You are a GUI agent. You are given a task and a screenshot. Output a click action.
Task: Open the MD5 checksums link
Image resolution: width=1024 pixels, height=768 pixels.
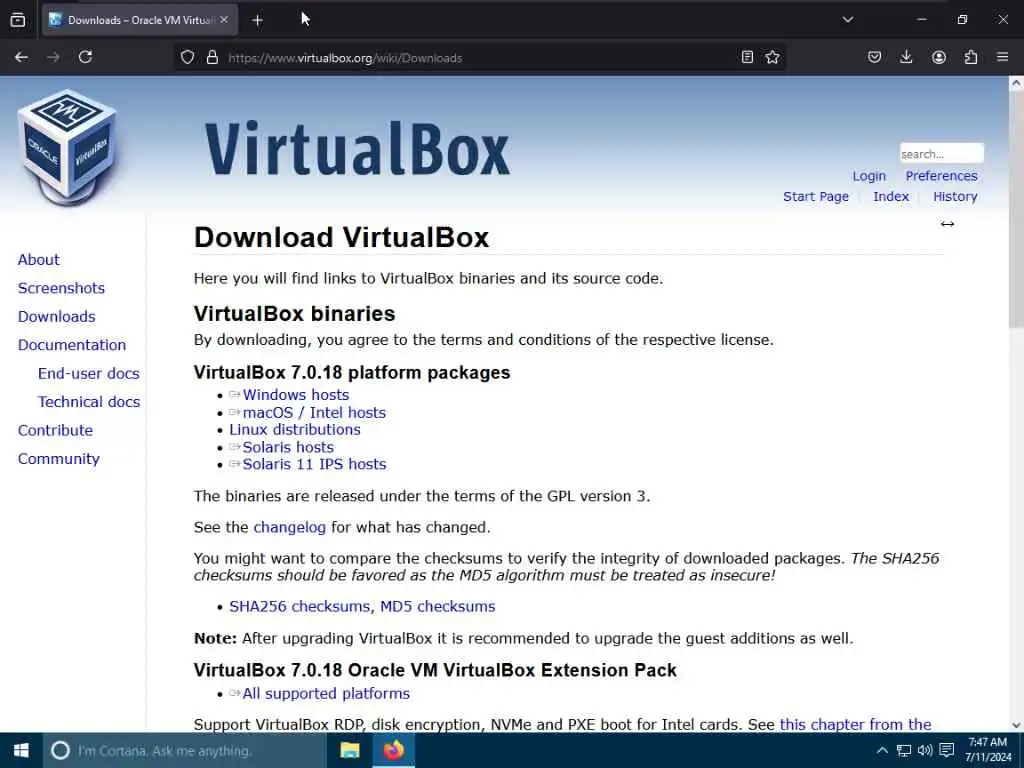(438, 607)
